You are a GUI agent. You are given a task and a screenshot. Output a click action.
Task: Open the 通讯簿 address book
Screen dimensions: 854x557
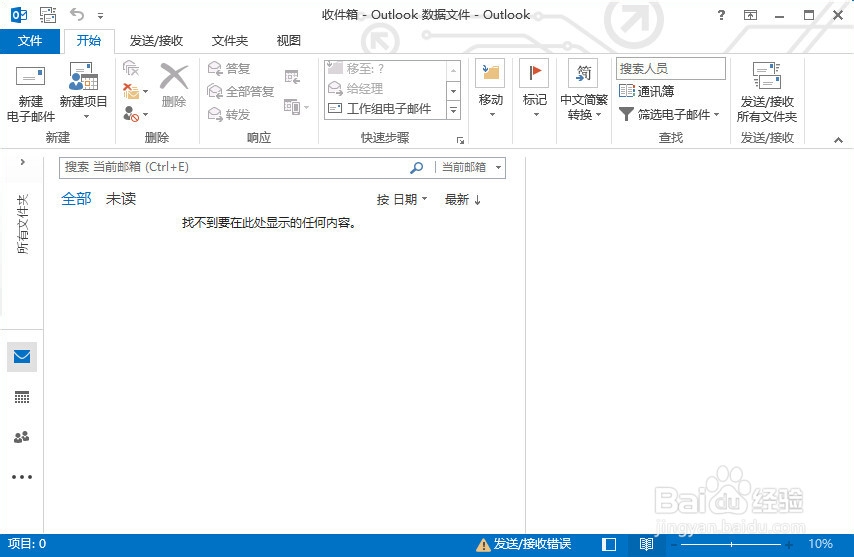(x=646, y=91)
